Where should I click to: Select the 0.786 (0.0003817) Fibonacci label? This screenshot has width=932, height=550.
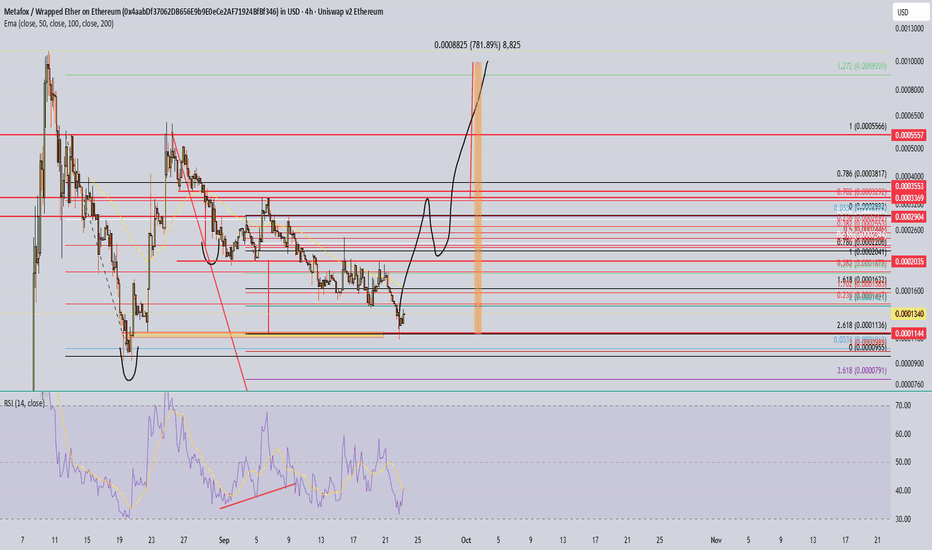[861, 174]
